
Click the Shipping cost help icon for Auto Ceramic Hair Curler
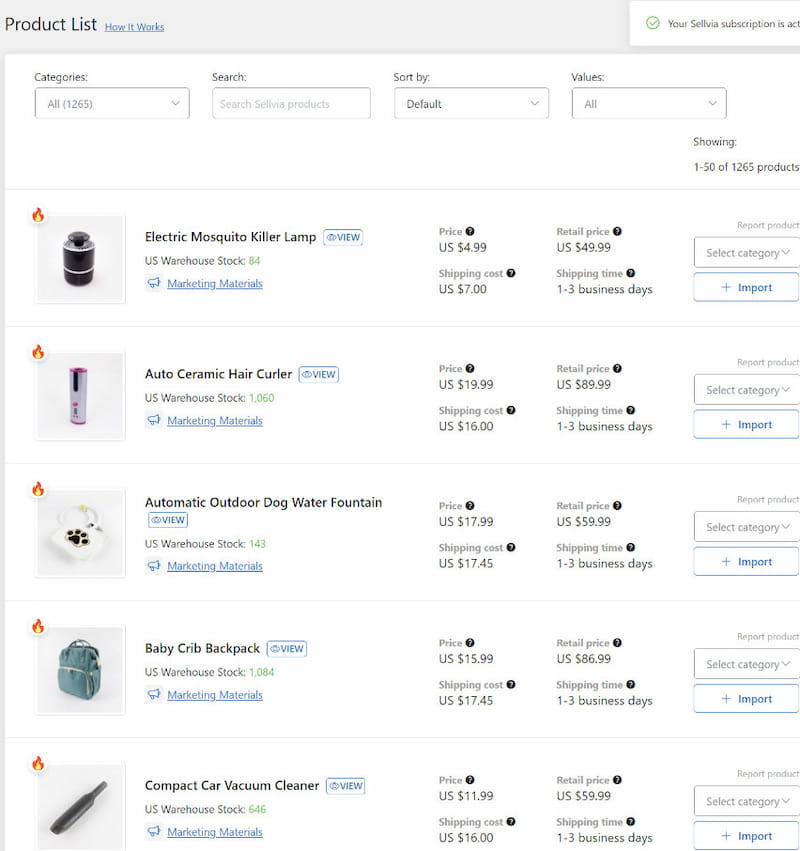[511, 410]
